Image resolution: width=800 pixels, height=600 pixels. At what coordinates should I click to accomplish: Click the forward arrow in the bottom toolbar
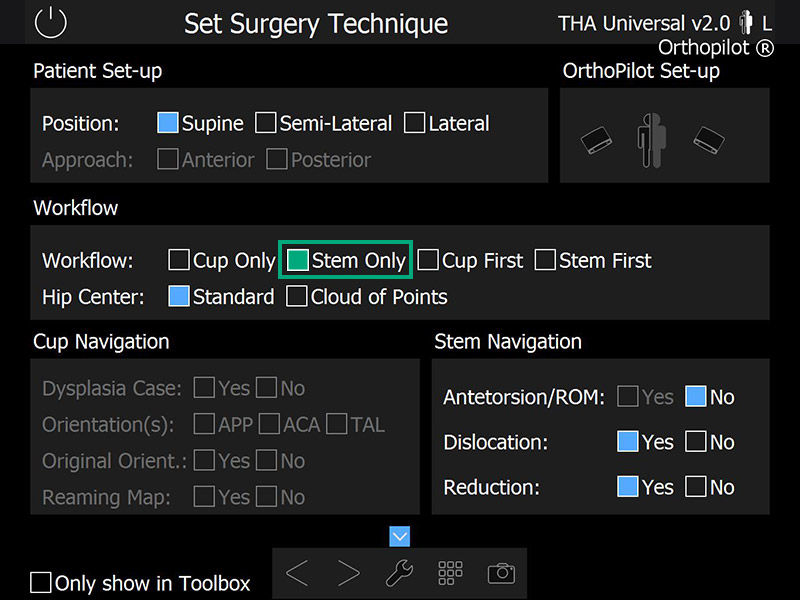click(x=349, y=572)
